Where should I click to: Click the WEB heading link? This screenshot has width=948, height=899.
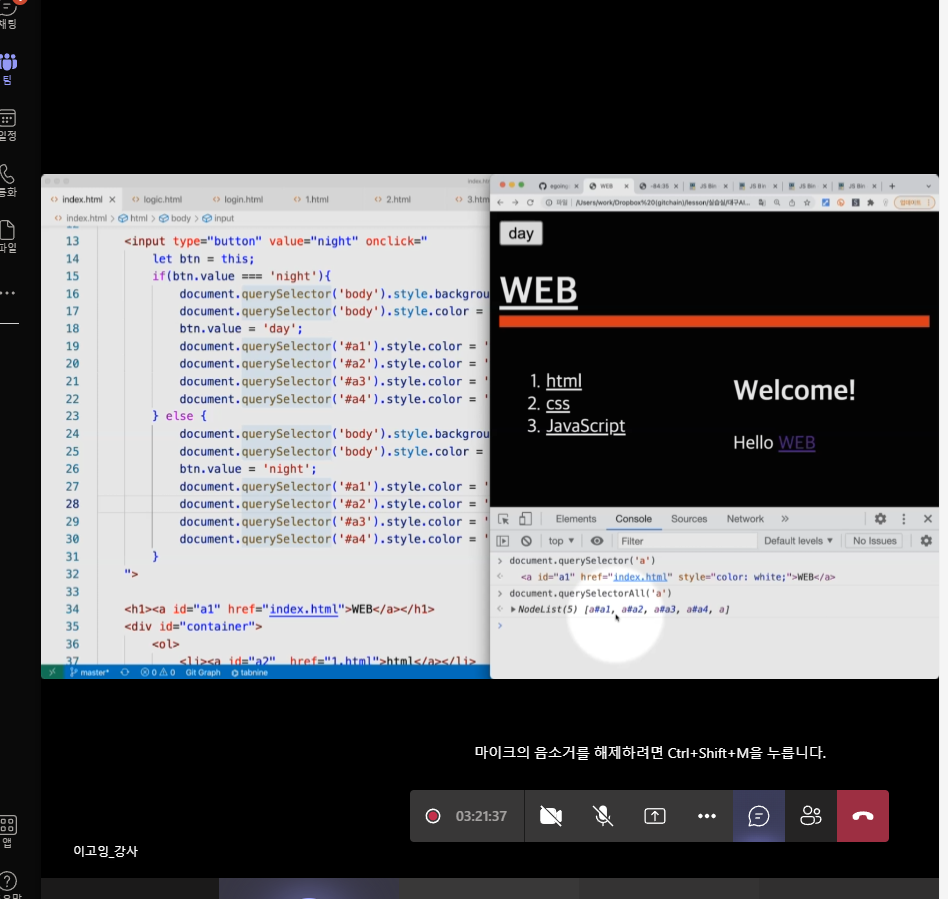(538, 291)
